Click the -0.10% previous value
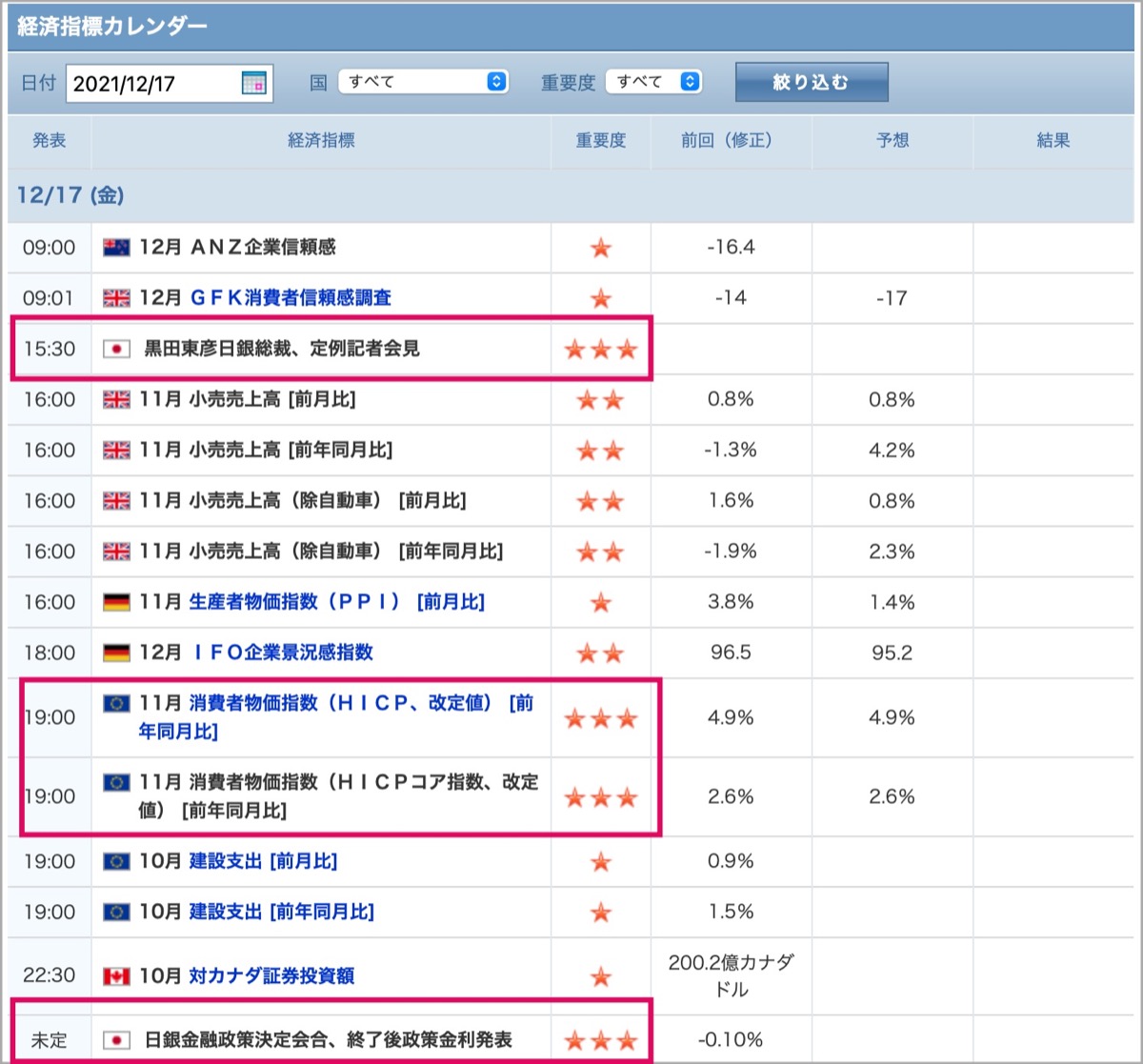 click(732, 1039)
